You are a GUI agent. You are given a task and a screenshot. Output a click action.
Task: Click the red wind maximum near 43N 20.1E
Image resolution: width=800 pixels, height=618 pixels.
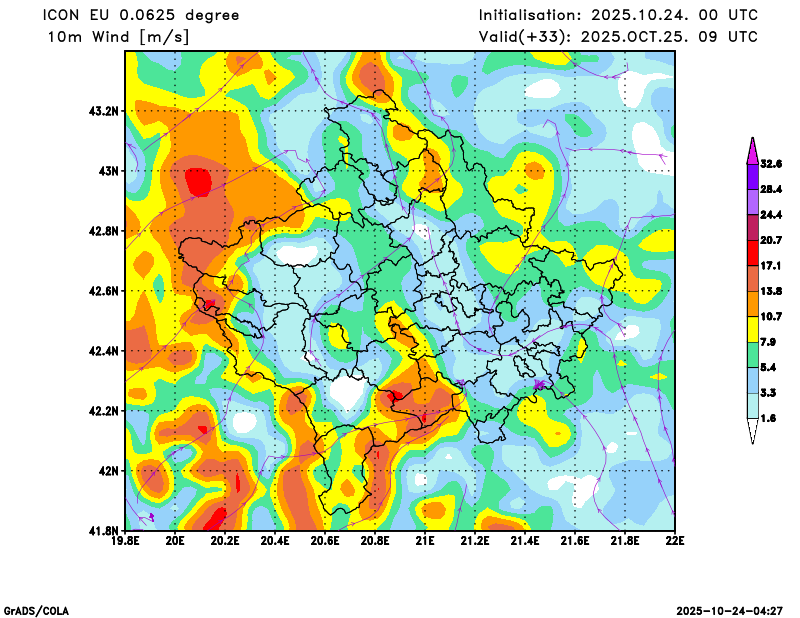coord(198,182)
